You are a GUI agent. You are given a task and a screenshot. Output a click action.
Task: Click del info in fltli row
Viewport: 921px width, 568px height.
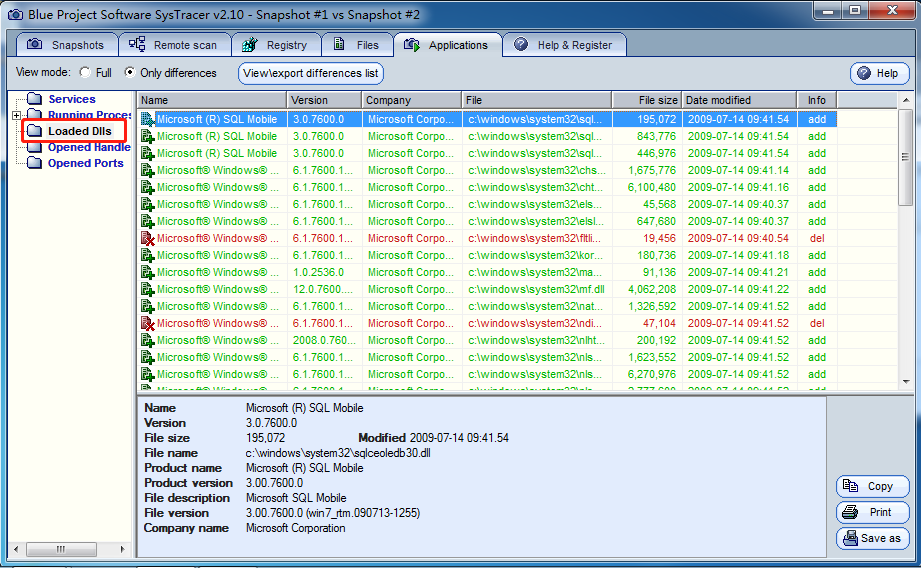pyautogui.click(x=817, y=238)
